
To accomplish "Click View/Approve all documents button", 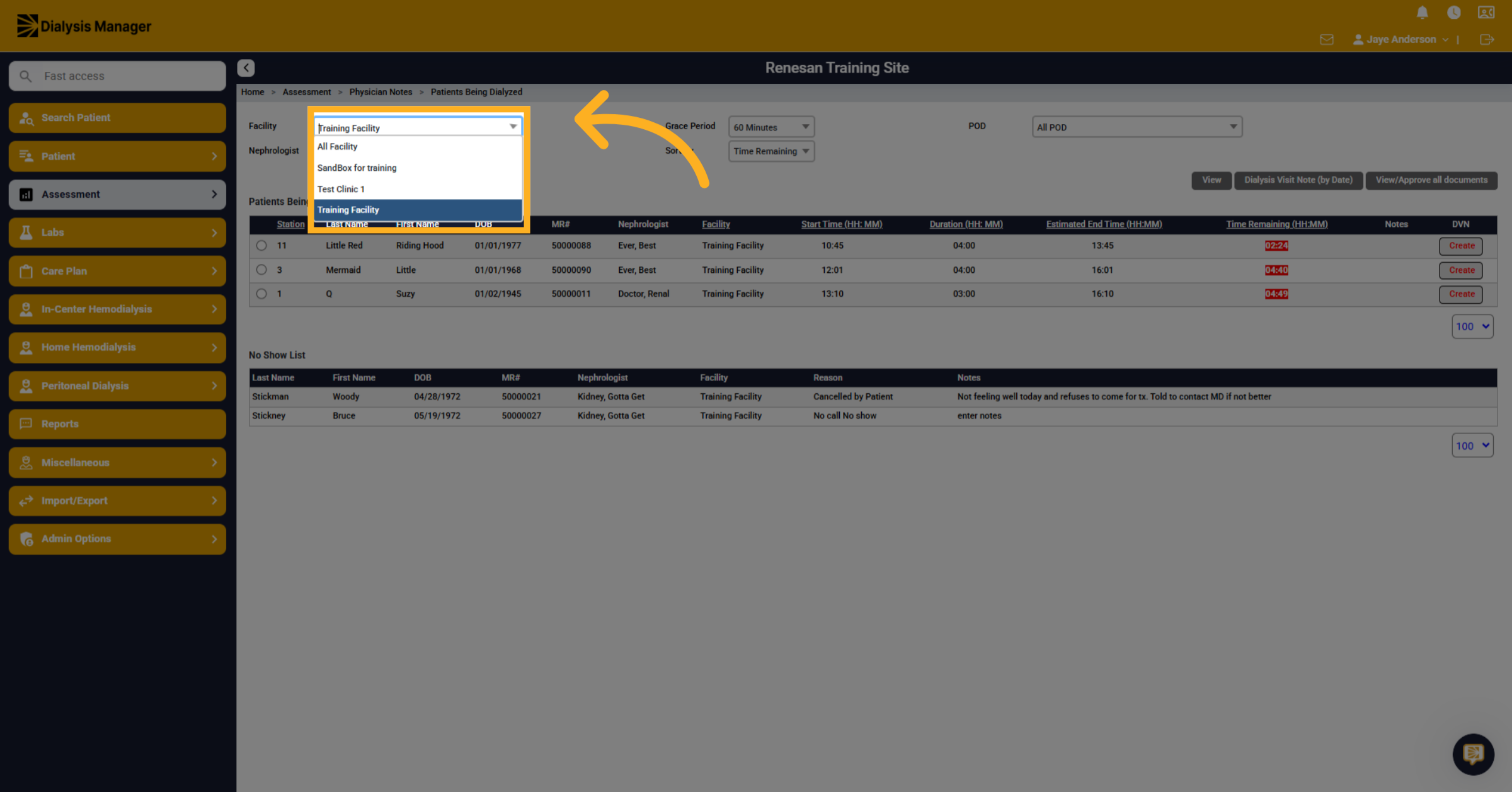I will [x=1431, y=180].
